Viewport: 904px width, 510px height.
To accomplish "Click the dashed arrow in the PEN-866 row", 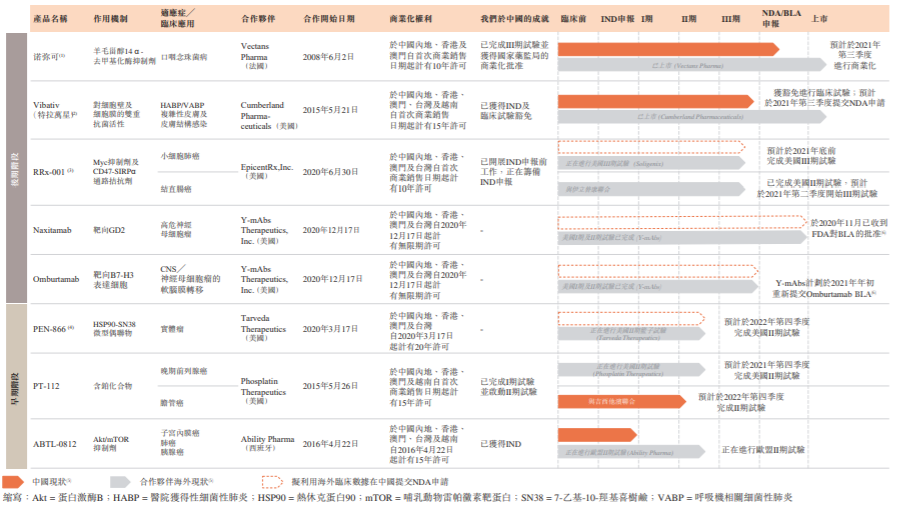I will 631,318.
